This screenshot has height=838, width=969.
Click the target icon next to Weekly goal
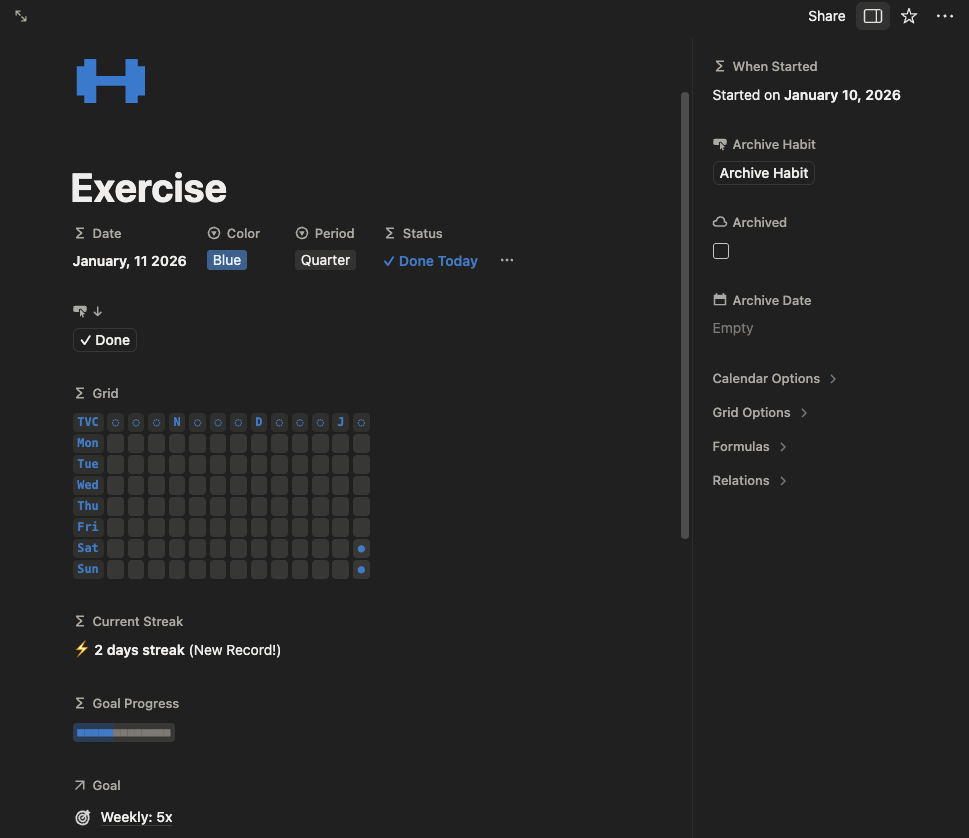pos(83,817)
